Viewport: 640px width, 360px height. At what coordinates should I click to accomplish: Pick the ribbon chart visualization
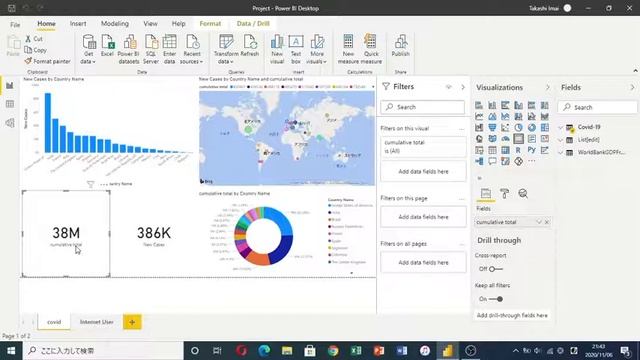click(544, 116)
